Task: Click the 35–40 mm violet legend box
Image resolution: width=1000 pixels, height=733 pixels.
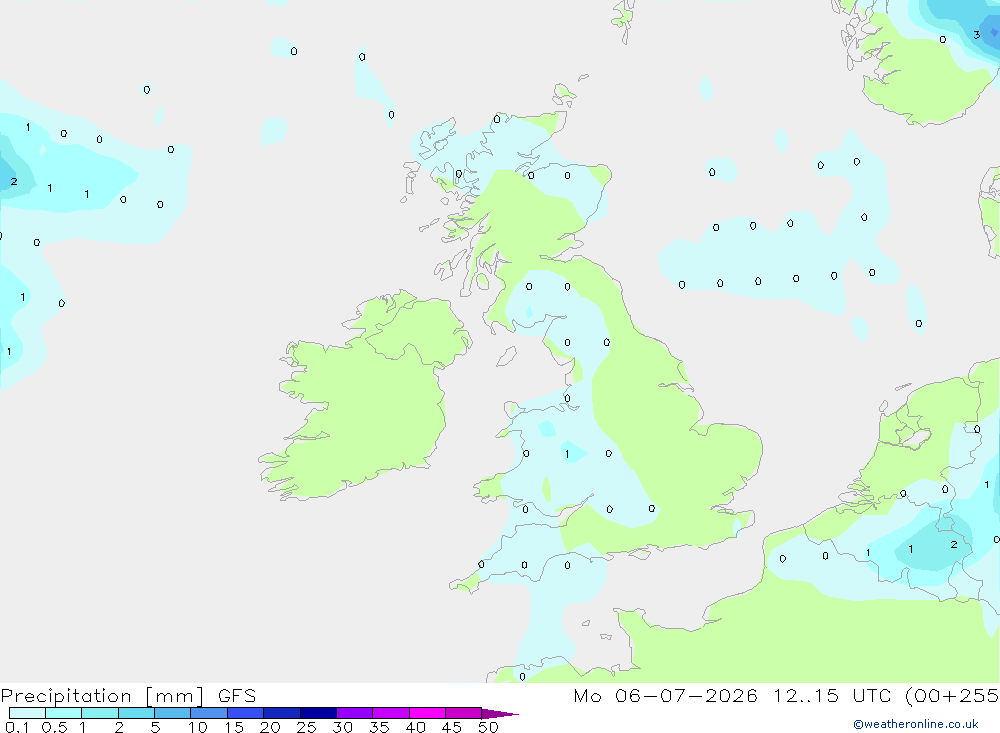Action: pos(391,713)
